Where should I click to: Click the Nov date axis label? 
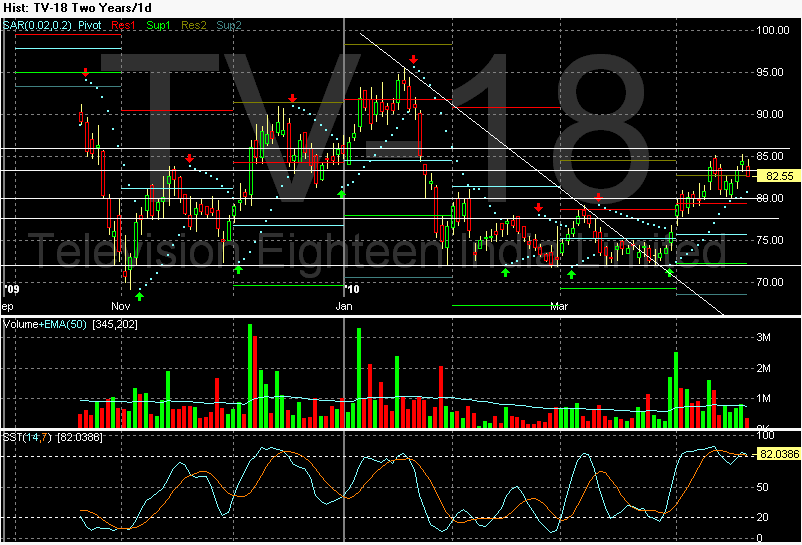120,306
